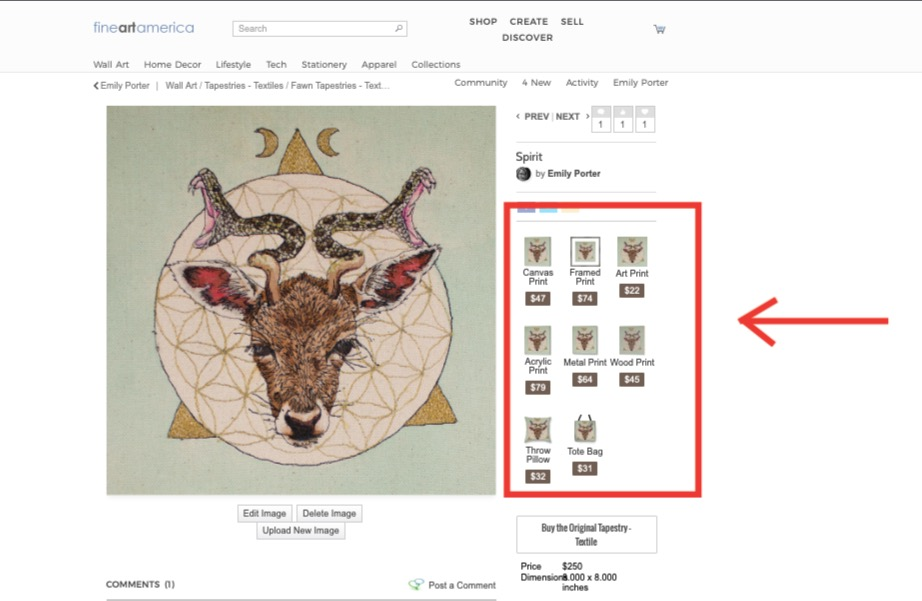Open the Emily Porter account link
This screenshot has width=922, height=601.
(x=640, y=83)
